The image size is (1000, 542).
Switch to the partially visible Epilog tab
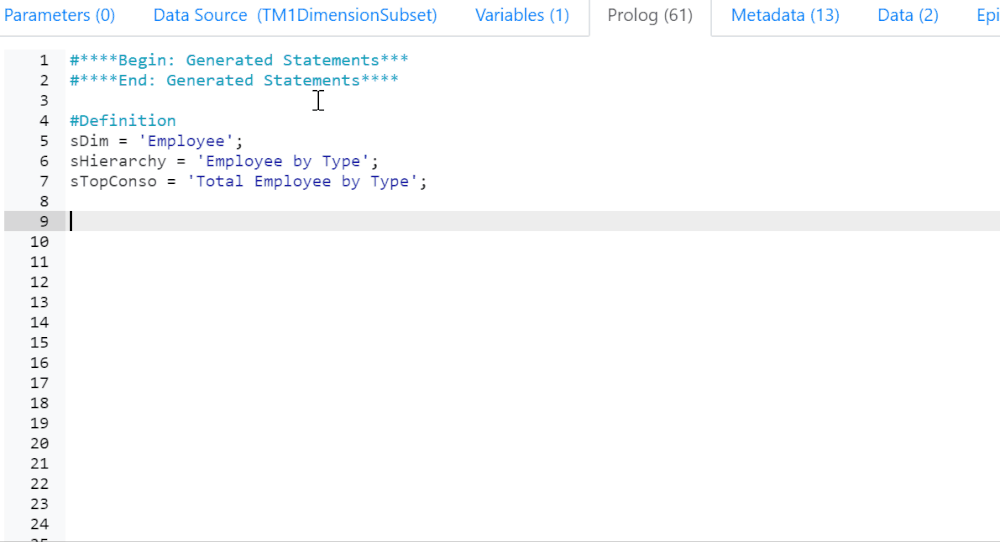tap(986, 16)
